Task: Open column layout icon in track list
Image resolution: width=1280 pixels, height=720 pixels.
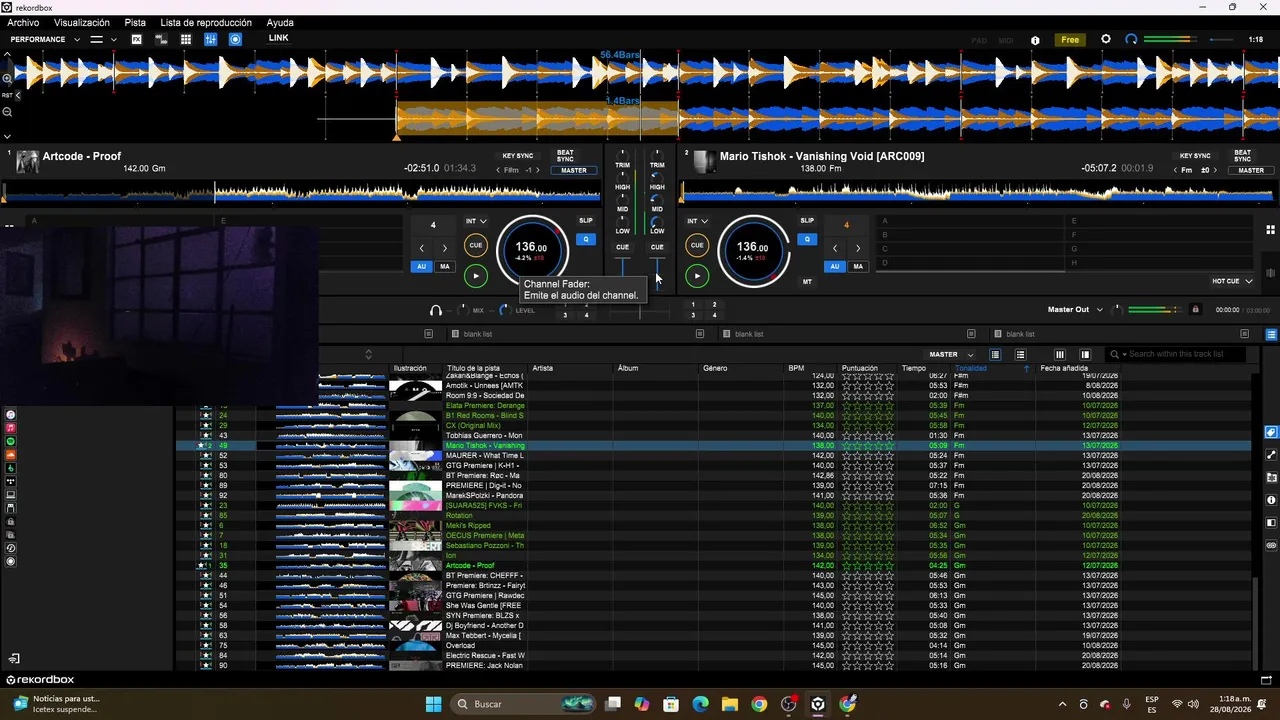Action: 1060,354
